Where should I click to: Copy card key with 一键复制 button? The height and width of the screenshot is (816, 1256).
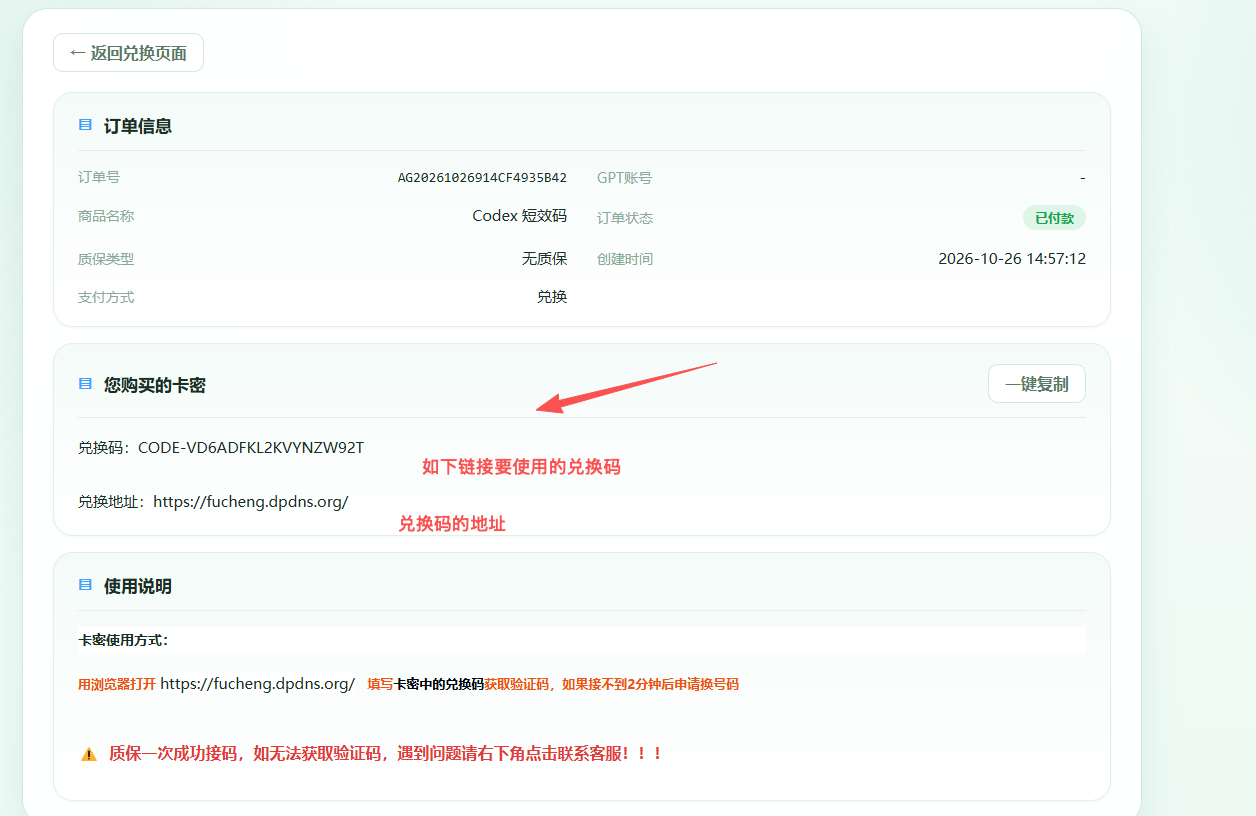click(x=1037, y=384)
